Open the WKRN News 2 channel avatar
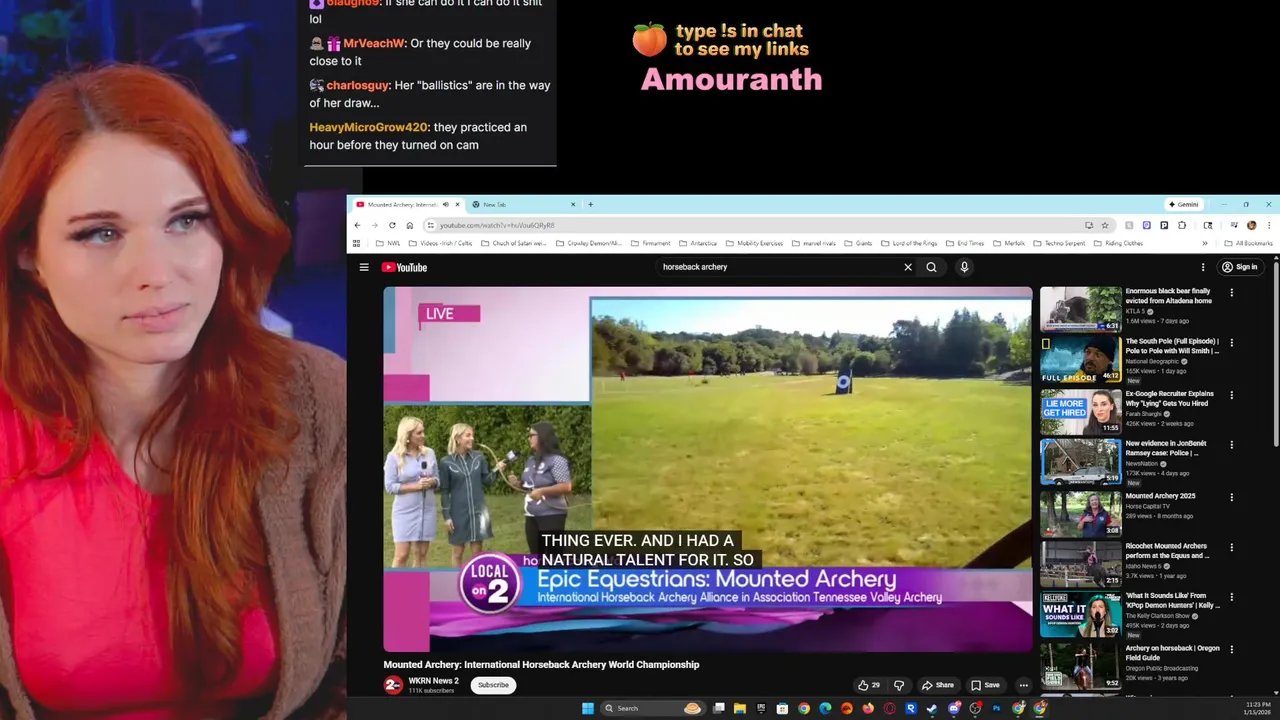1280x720 pixels. 393,685
